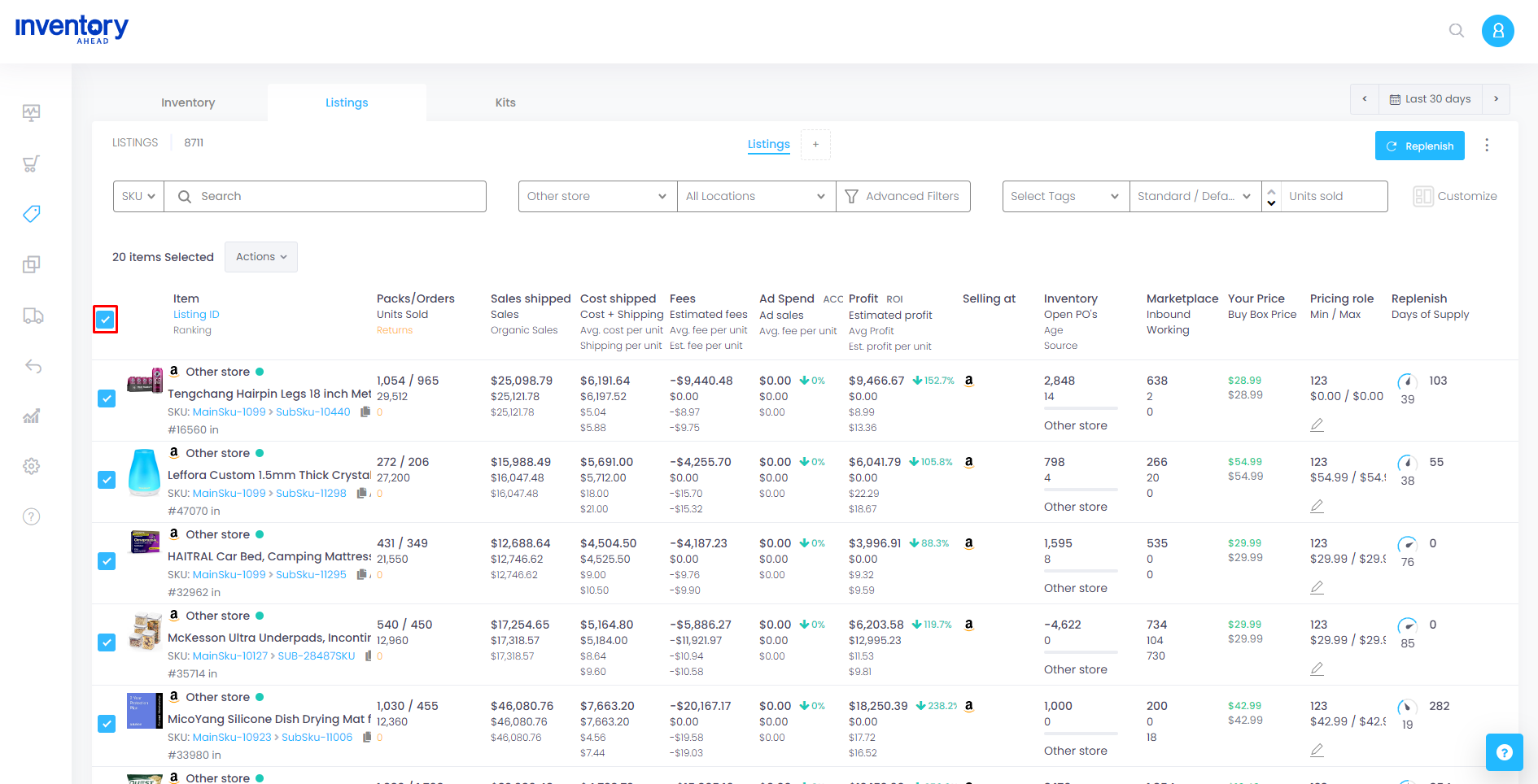Open the Select Tags dropdown

point(1066,196)
